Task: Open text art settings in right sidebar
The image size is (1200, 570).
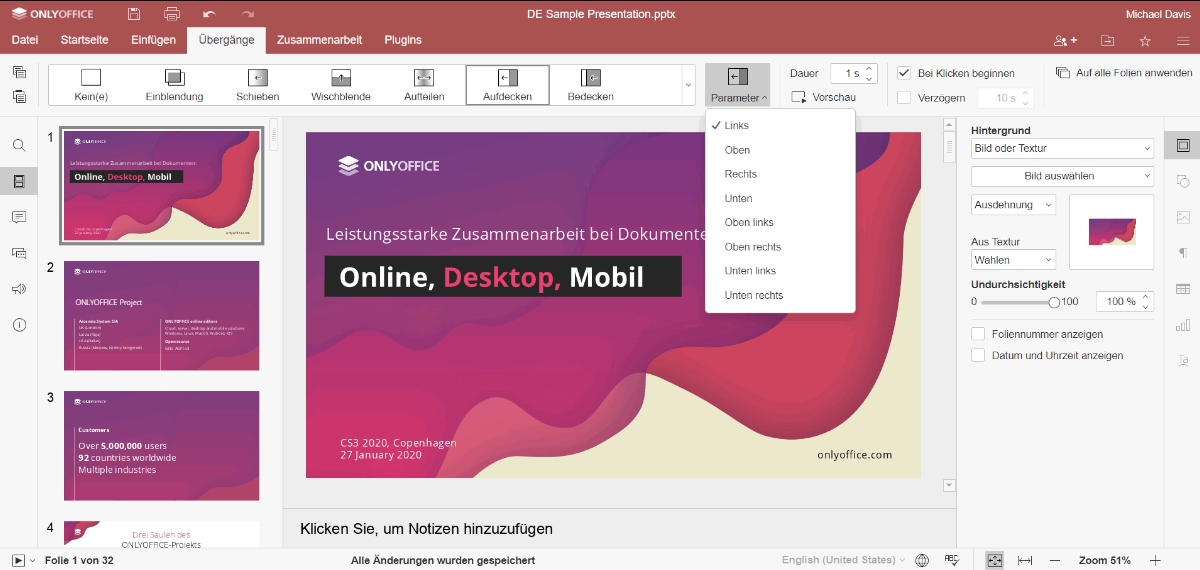Action: coord(1183,361)
